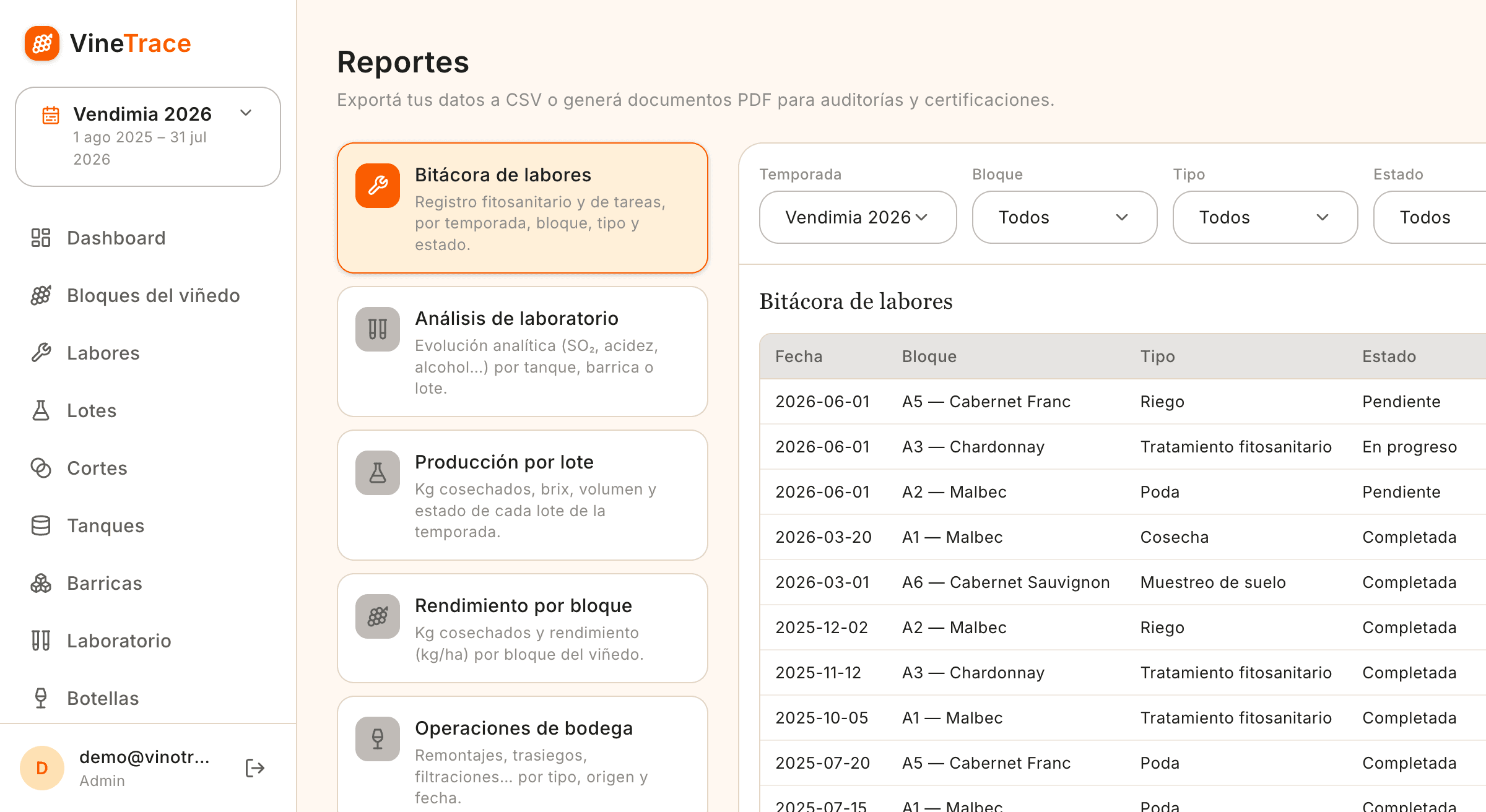Screen dimensions: 1486x812
Task: Click the date 2025-11-12
Action: (818, 673)
